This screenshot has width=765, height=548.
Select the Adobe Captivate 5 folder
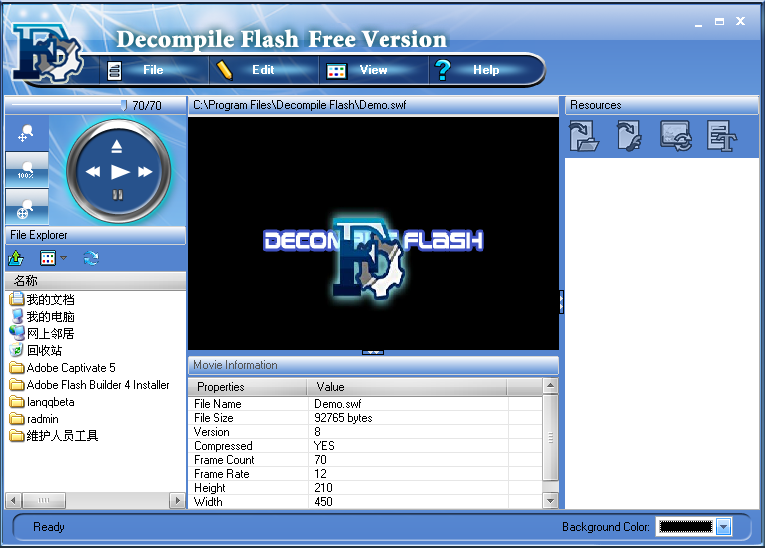(x=62, y=368)
